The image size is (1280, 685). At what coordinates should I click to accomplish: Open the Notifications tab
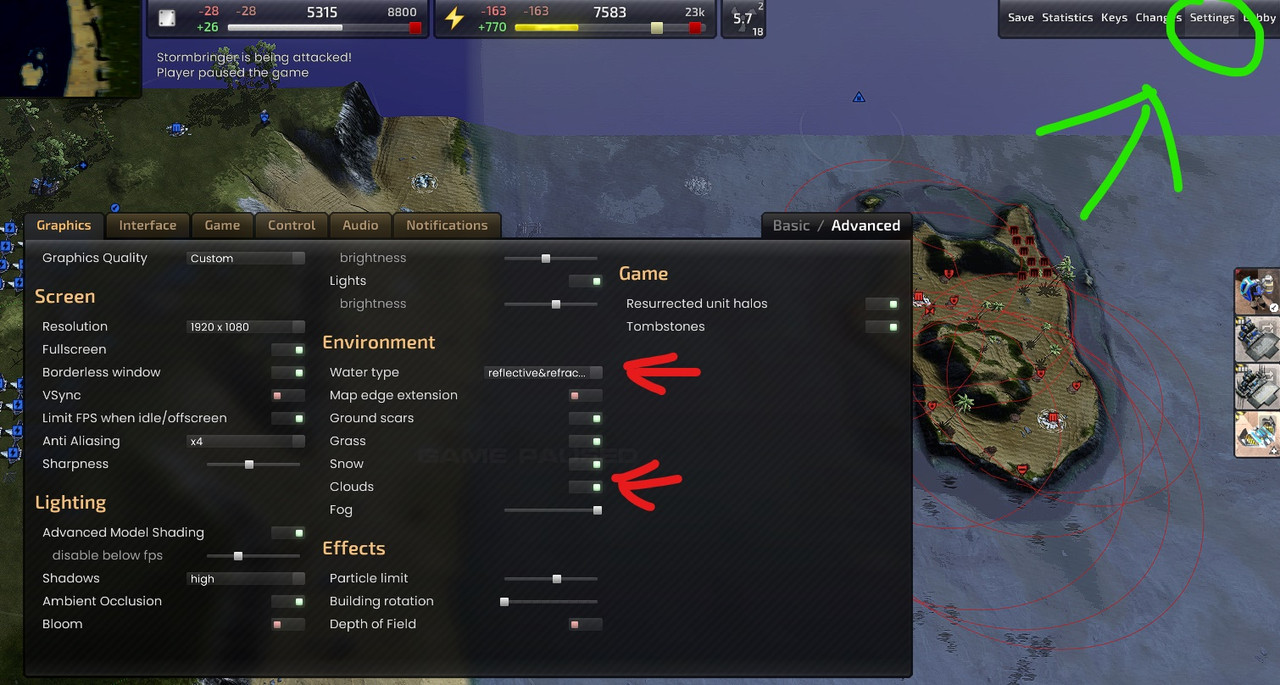coord(447,225)
